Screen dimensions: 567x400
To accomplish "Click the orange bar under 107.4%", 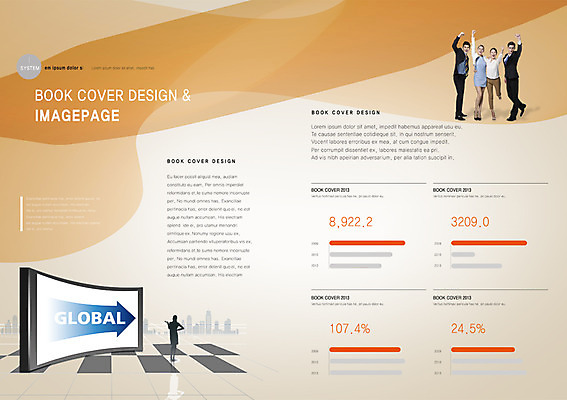I will 365,349.
